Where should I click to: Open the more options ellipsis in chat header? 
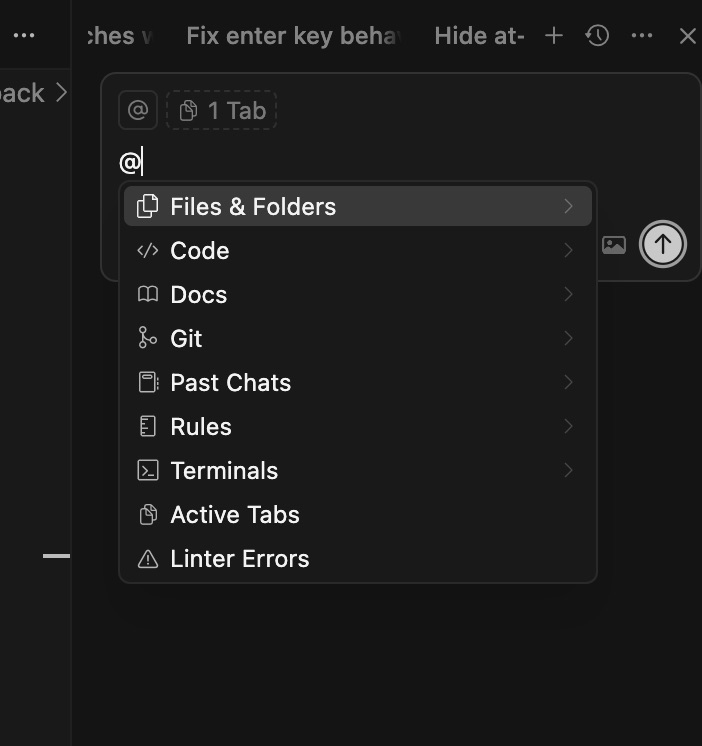click(x=642, y=36)
